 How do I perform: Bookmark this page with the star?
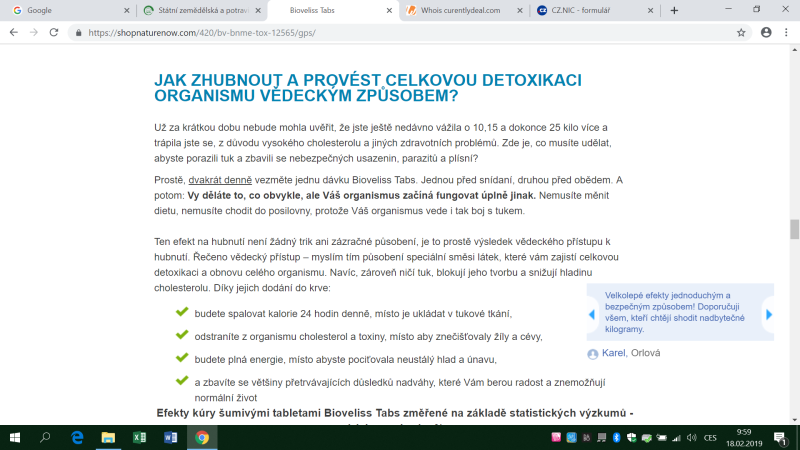point(741,33)
